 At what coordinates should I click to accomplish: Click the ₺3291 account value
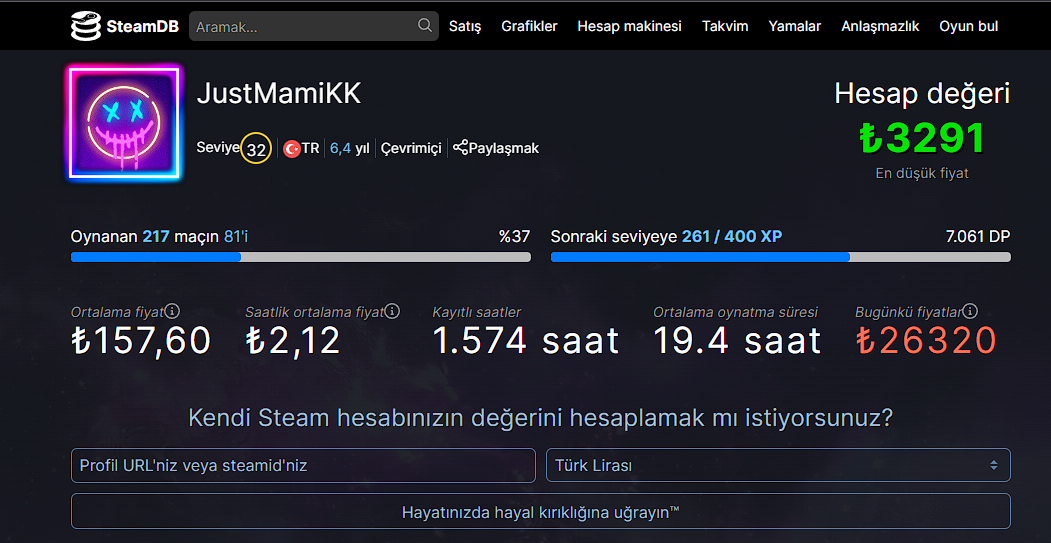[922, 138]
